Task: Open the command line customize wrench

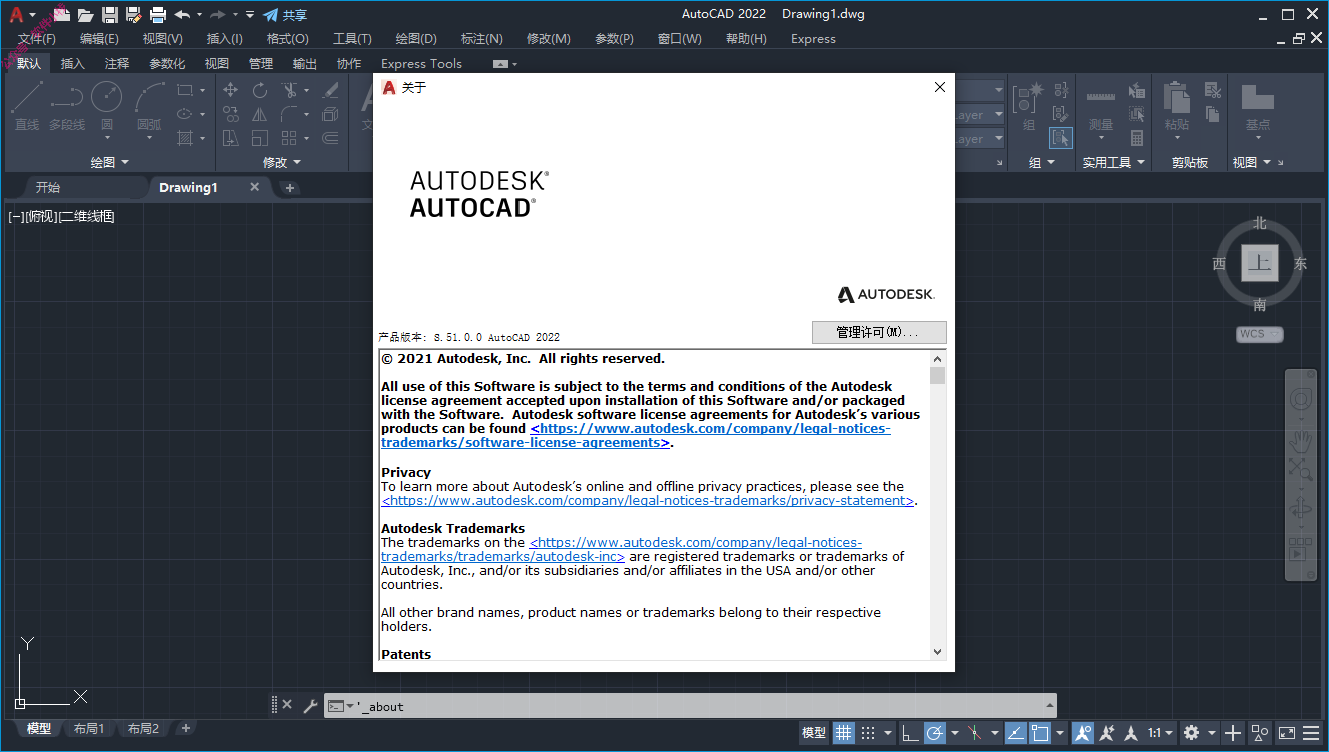Action: (x=310, y=706)
